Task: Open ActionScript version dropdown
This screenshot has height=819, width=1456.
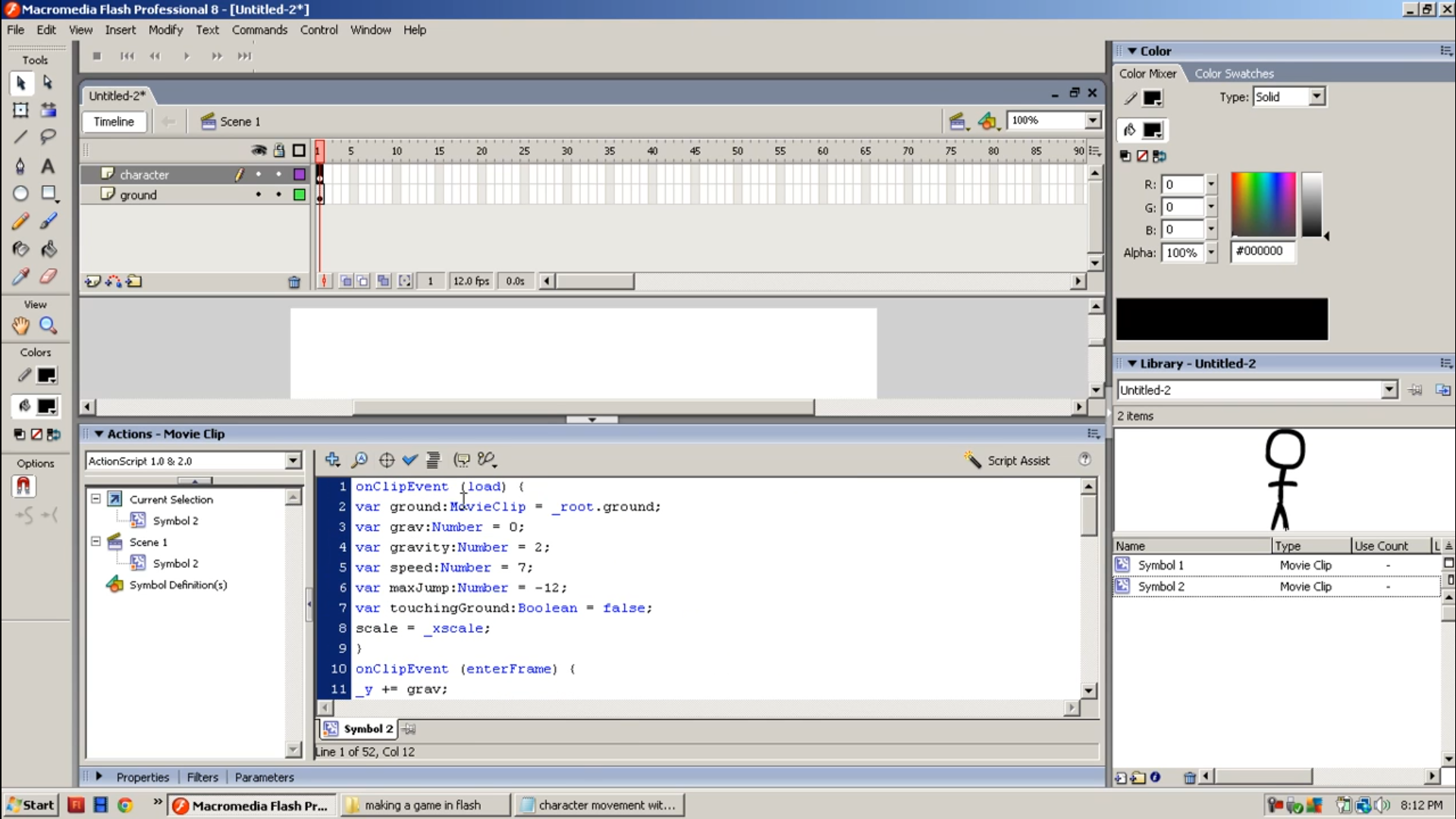Action: click(293, 461)
